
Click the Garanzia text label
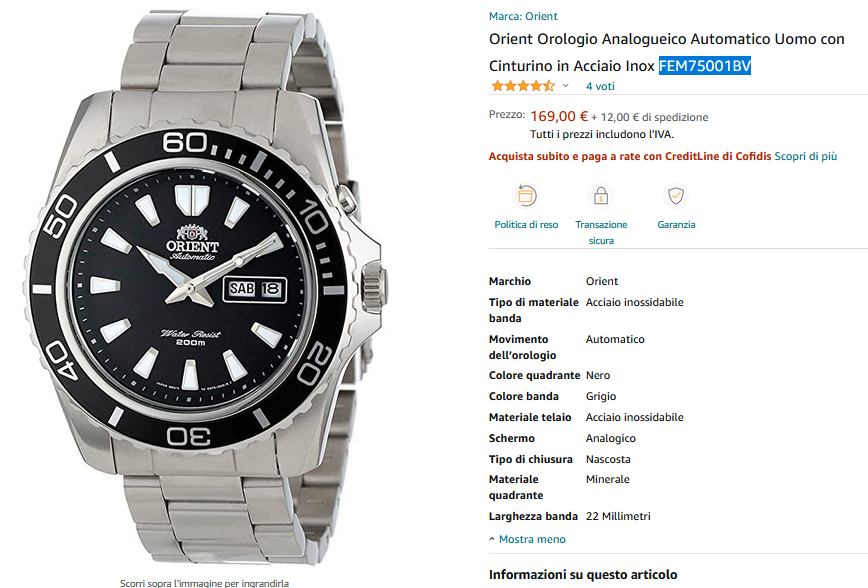coord(676,225)
